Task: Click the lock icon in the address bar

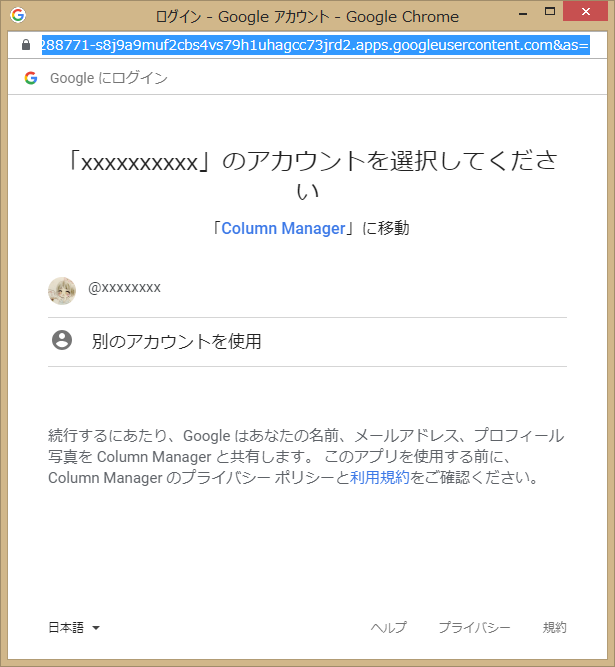Action: 26,46
